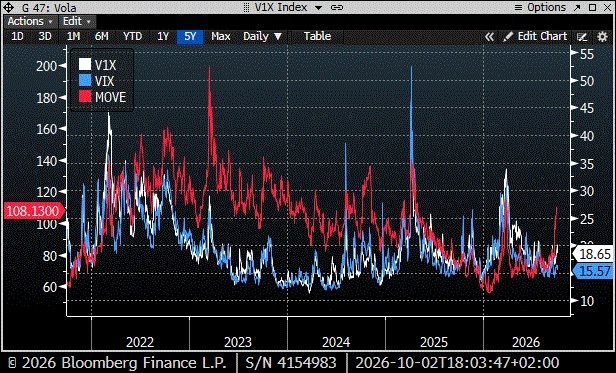Click the 2023 x-axis label
Viewport: 616px width, 373px height.
(x=238, y=342)
